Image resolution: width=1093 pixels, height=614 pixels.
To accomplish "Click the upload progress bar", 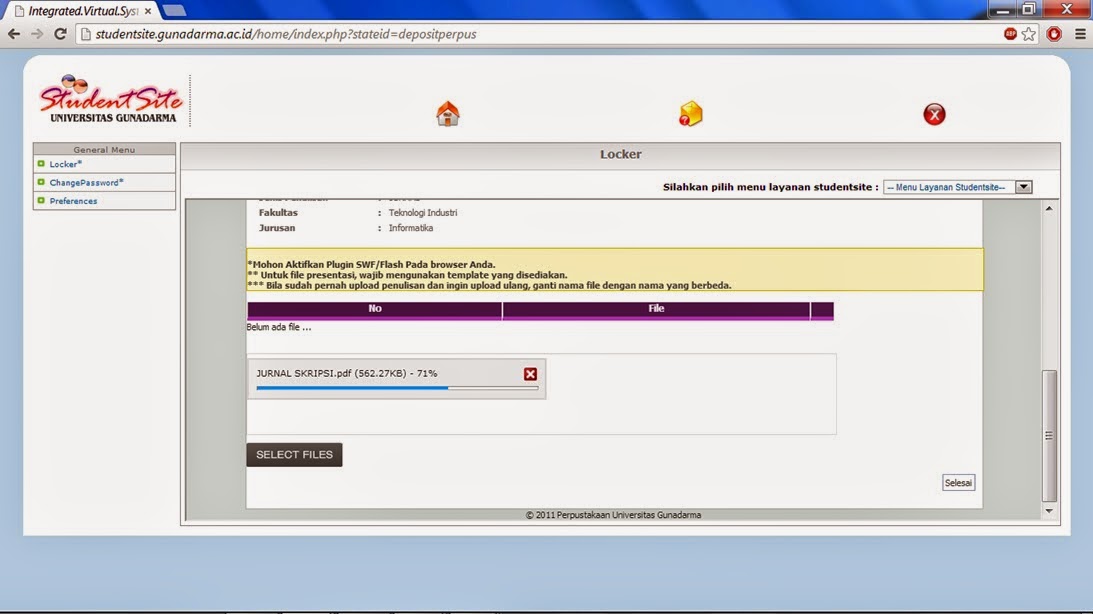I will click(x=397, y=388).
